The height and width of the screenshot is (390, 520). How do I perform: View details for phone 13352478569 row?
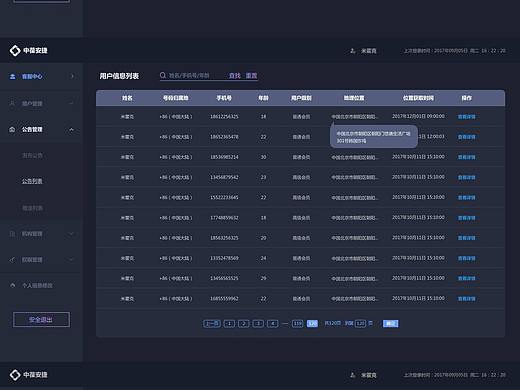pos(466,258)
